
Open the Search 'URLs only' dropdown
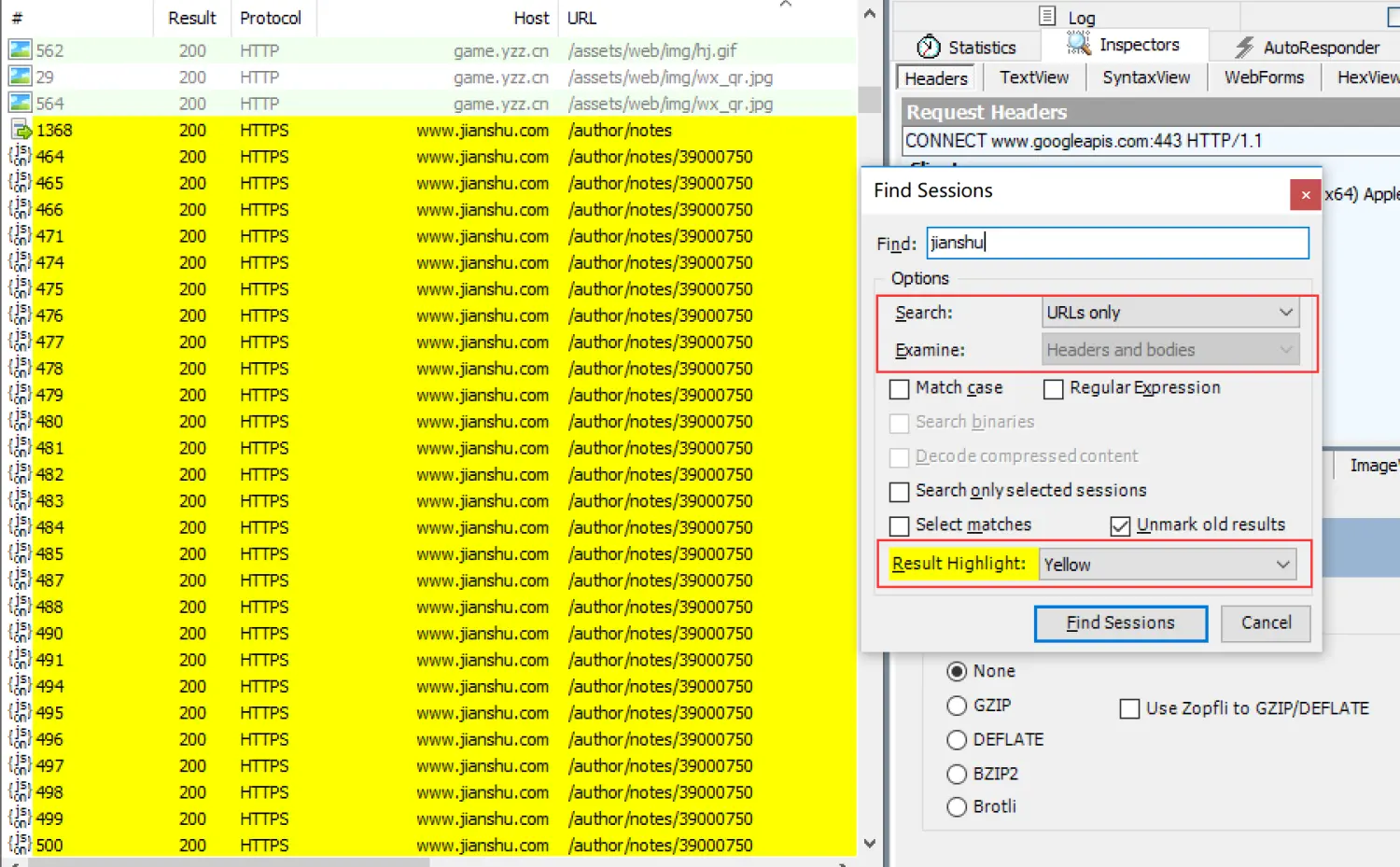pyautogui.click(x=1170, y=313)
